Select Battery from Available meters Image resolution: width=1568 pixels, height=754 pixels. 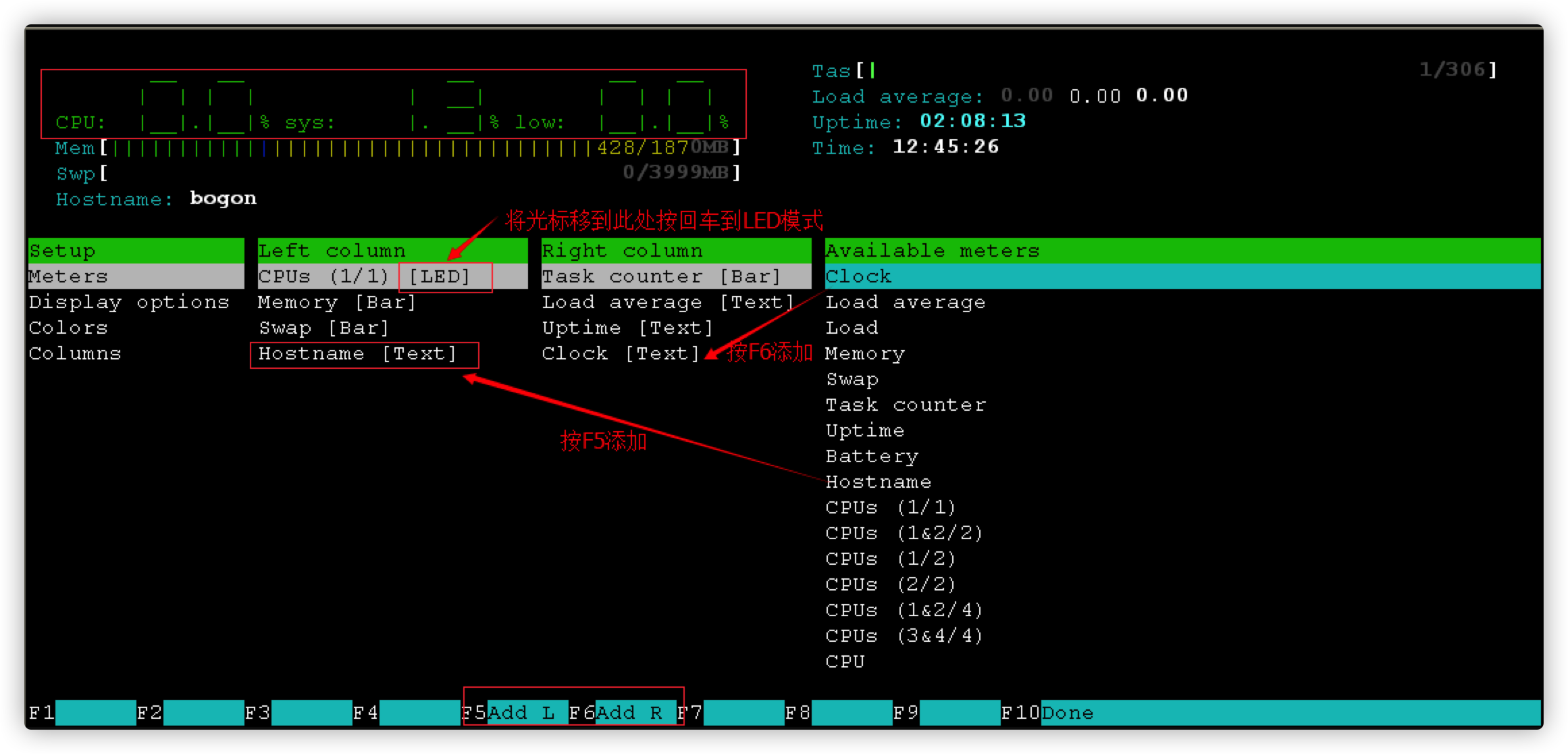coord(872,456)
